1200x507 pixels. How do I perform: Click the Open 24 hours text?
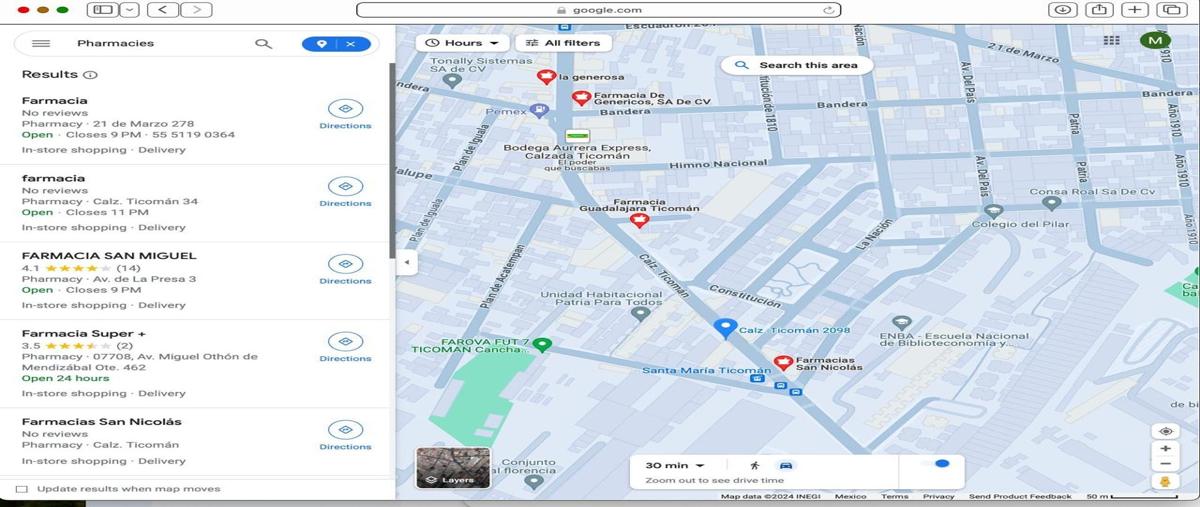click(66, 379)
